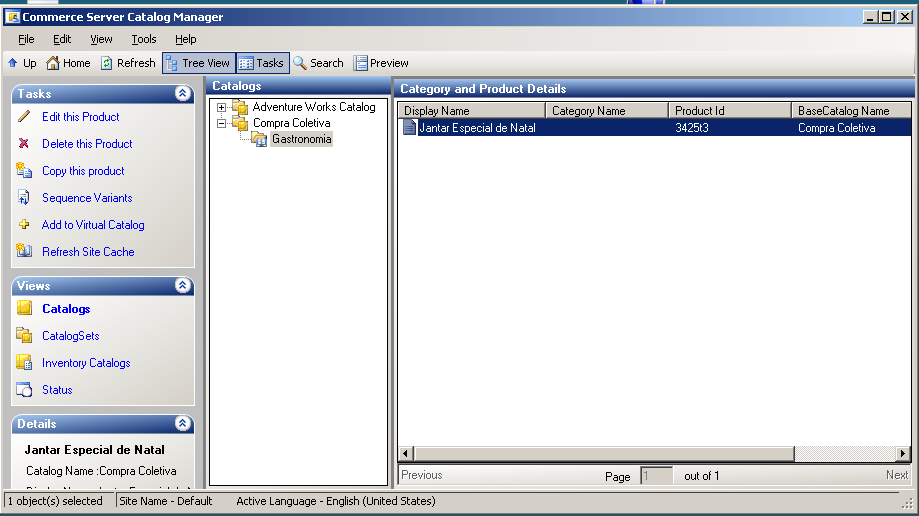Screen dimensions: 919x516
Task: Click the Home house icon
Action: [x=53, y=62]
